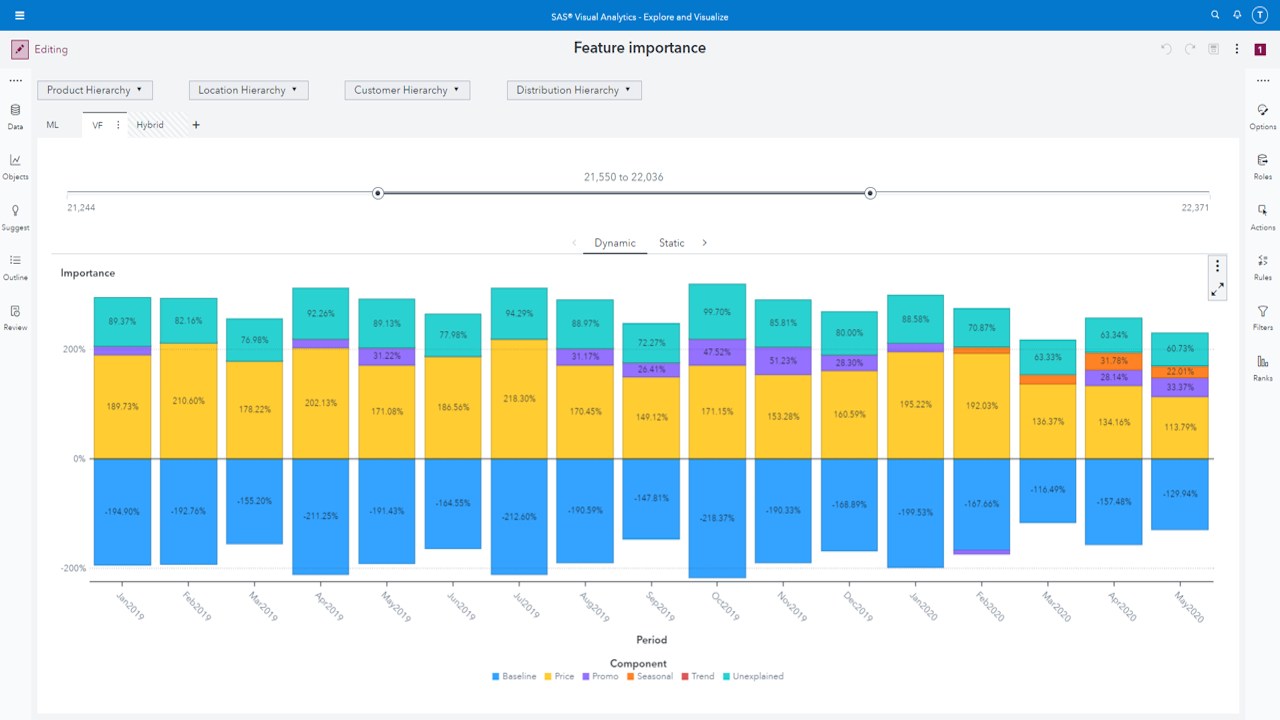The height and width of the screenshot is (720, 1280).
Task: Select Baseline in the legend
Action: (514, 677)
